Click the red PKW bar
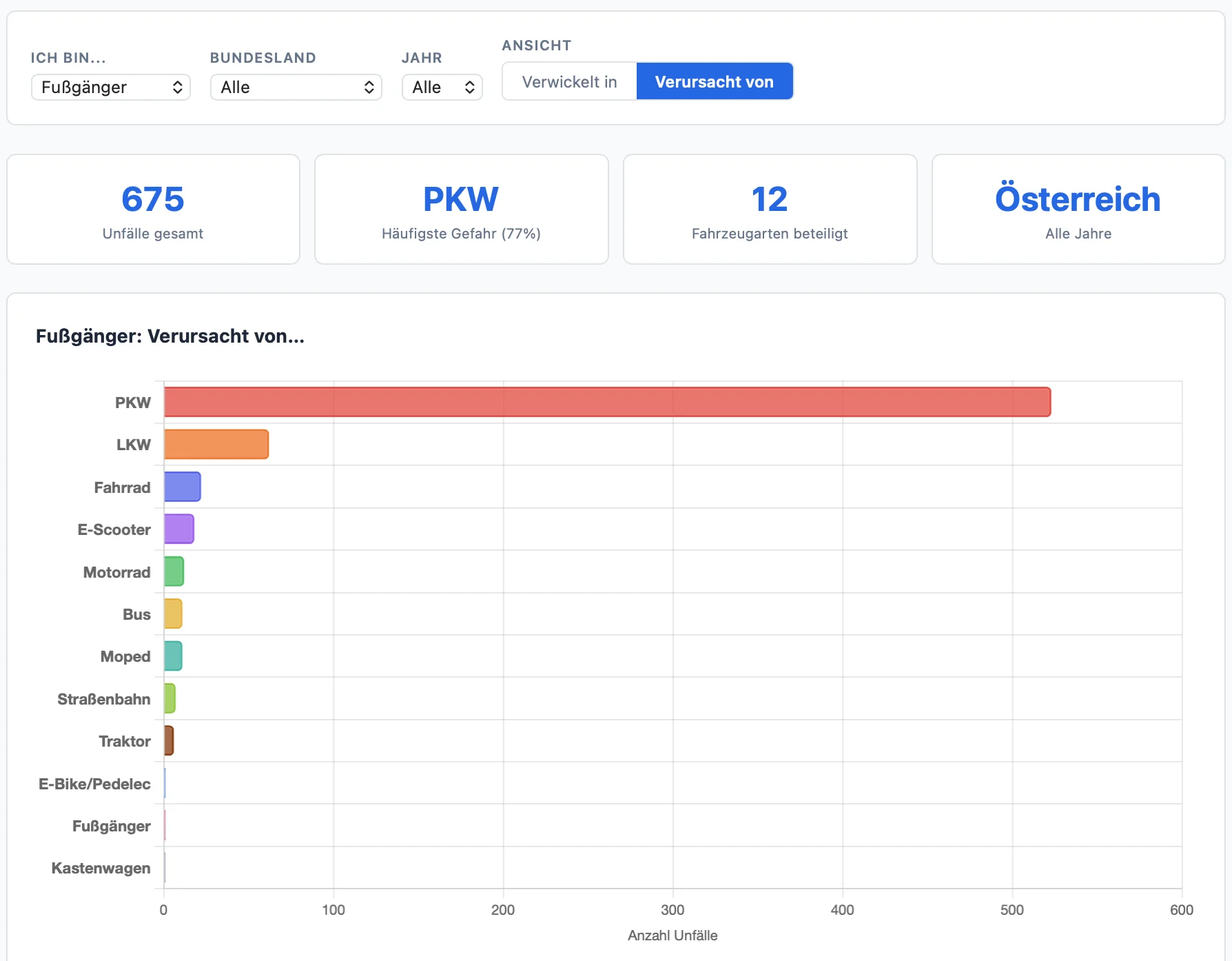The width and height of the screenshot is (1232, 961). (606, 403)
